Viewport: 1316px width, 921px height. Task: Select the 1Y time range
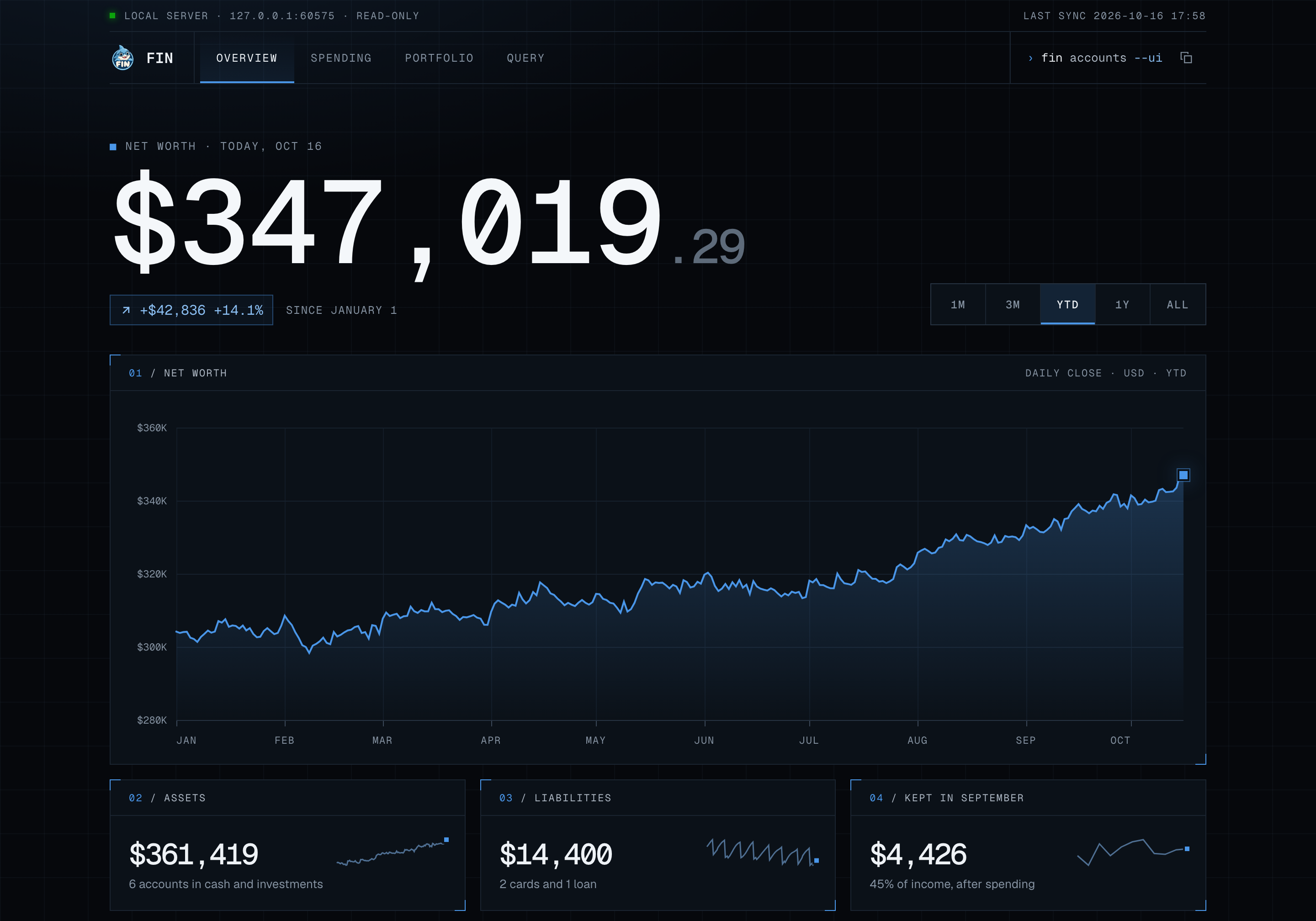click(x=1122, y=304)
